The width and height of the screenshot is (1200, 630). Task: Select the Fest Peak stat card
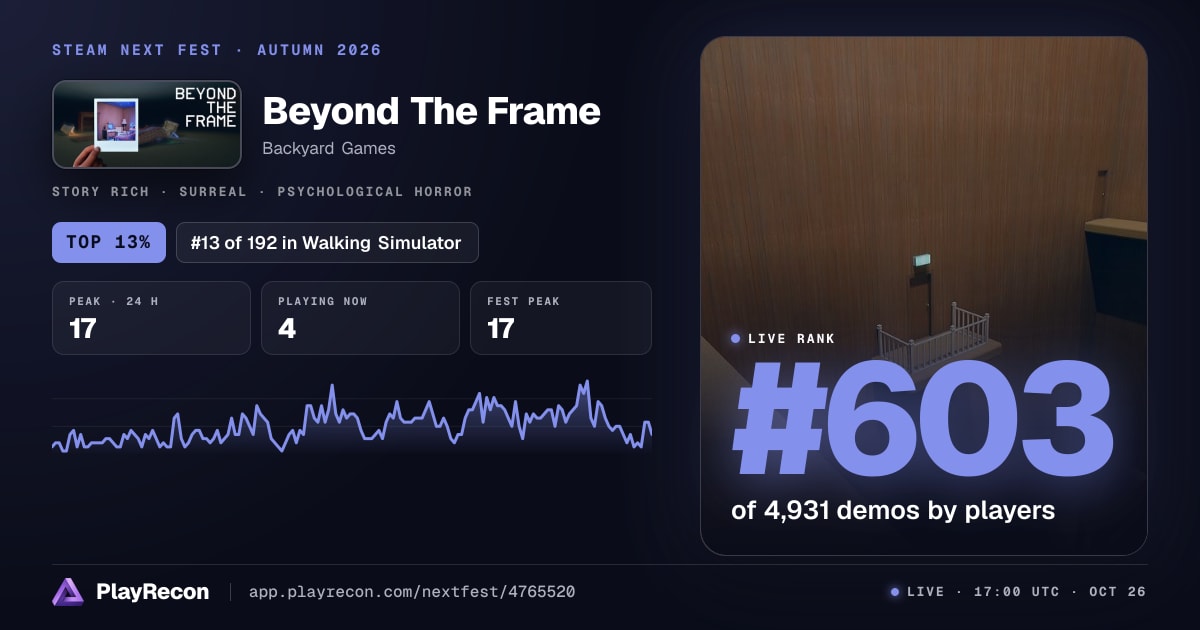pyautogui.click(x=561, y=318)
